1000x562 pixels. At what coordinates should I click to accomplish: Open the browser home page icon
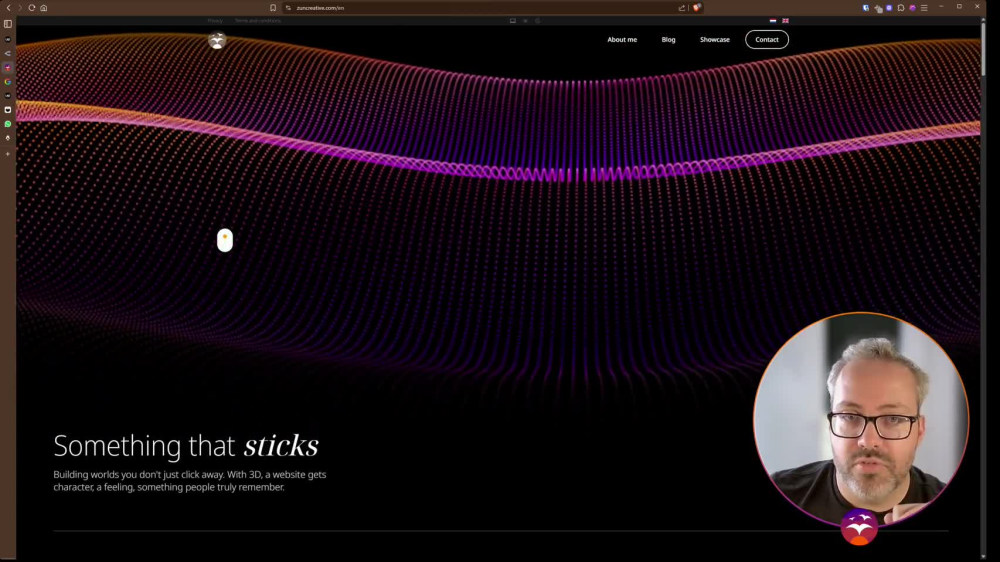point(43,8)
